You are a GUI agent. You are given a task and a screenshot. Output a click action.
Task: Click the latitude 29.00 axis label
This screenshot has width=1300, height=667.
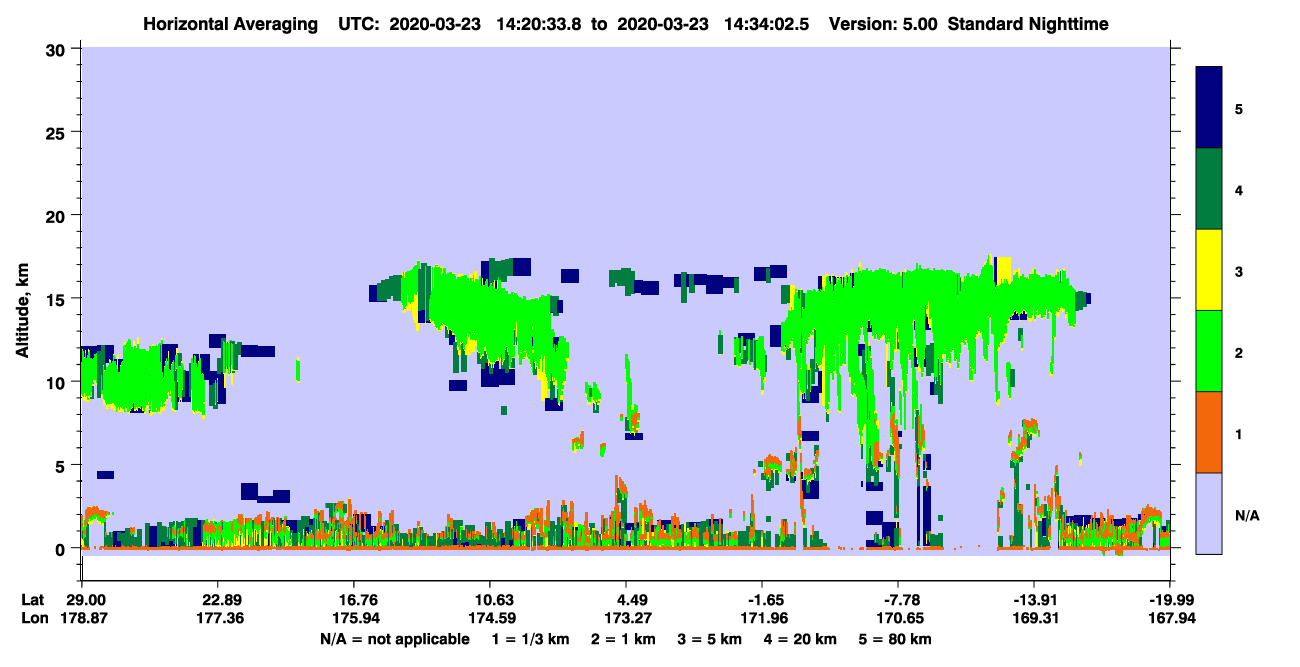(x=87, y=600)
